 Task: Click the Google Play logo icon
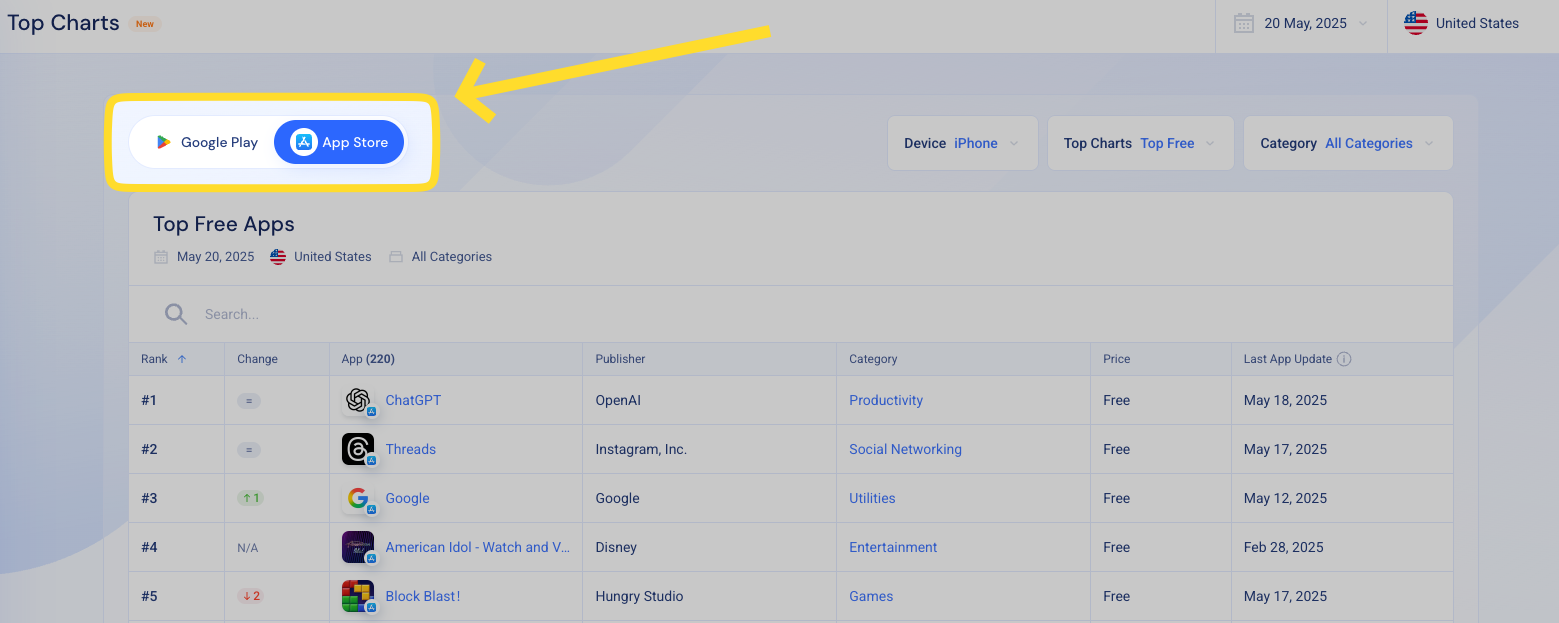(x=164, y=143)
